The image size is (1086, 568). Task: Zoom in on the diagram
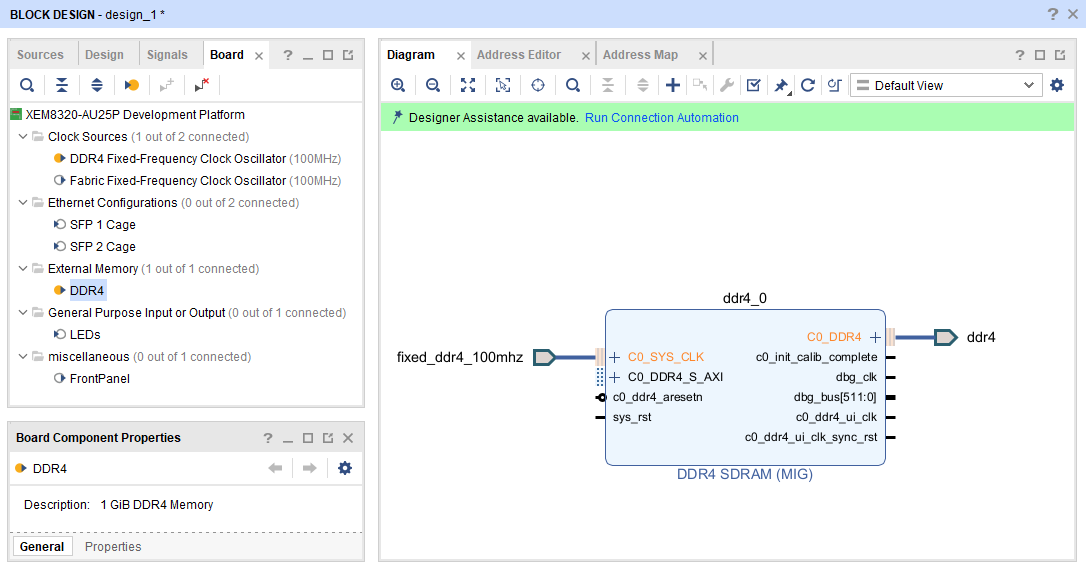[x=398, y=85]
